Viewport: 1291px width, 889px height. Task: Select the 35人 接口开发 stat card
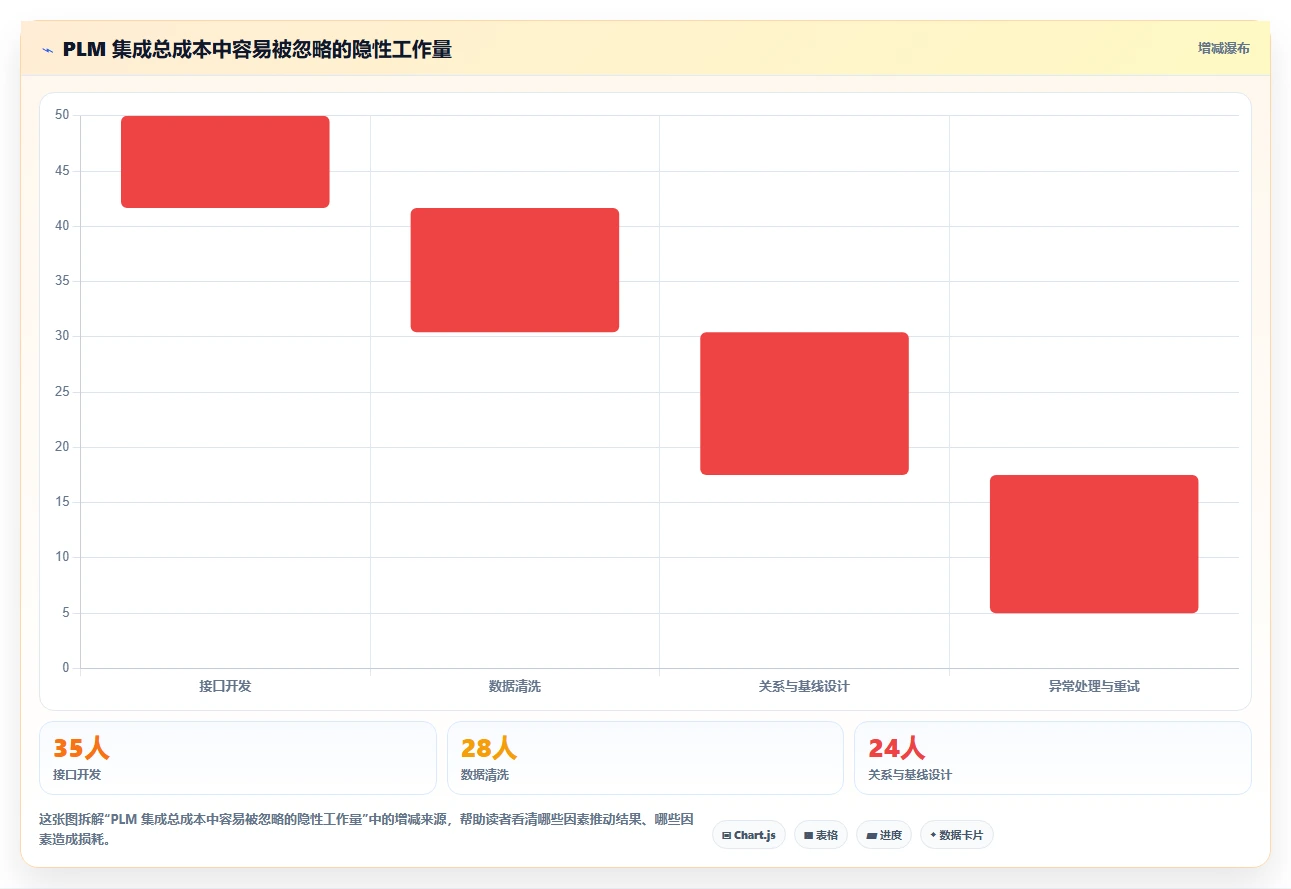click(x=238, y=758)
